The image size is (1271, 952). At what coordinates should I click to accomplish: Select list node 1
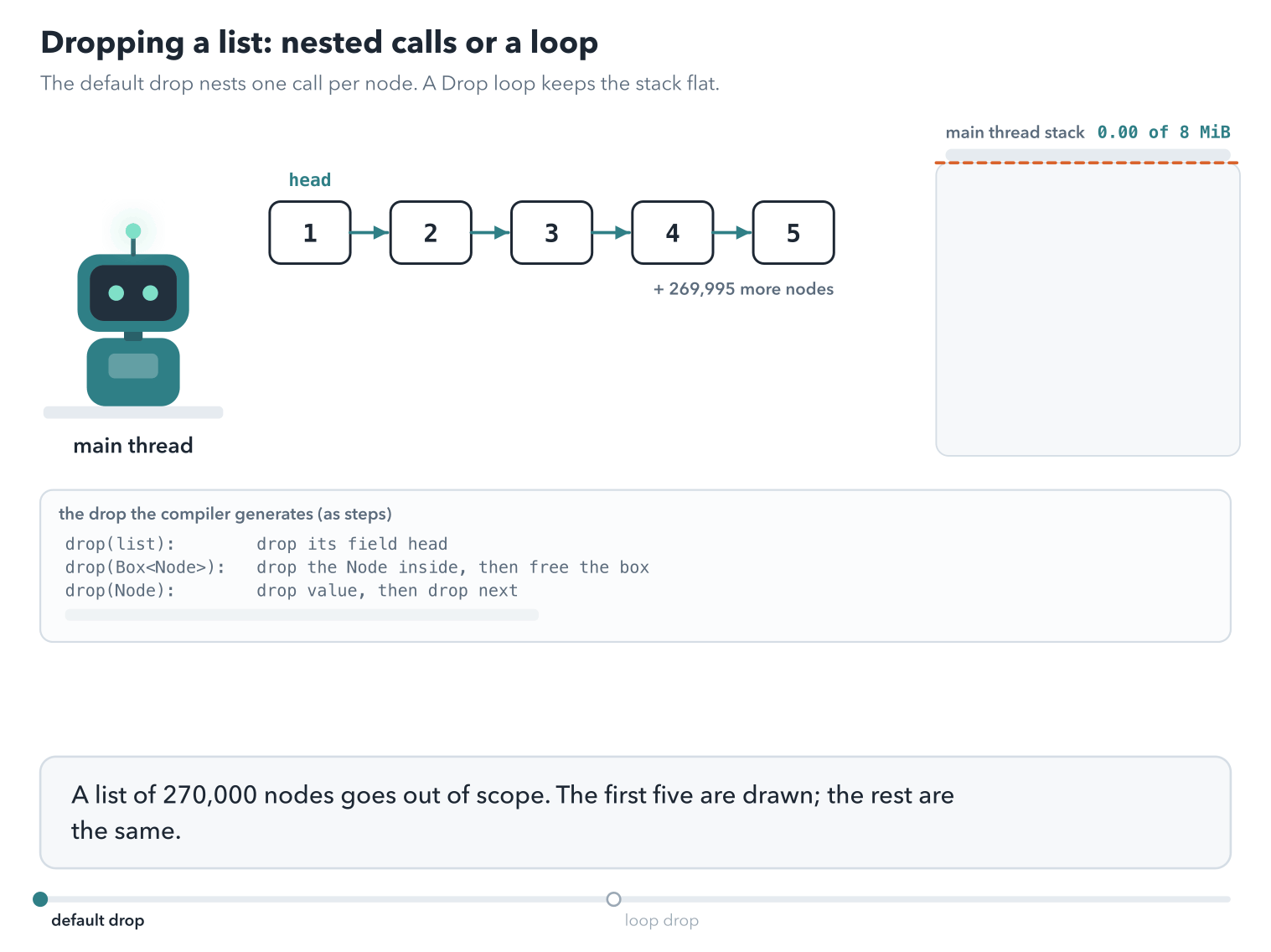click(x=310, y=233)
